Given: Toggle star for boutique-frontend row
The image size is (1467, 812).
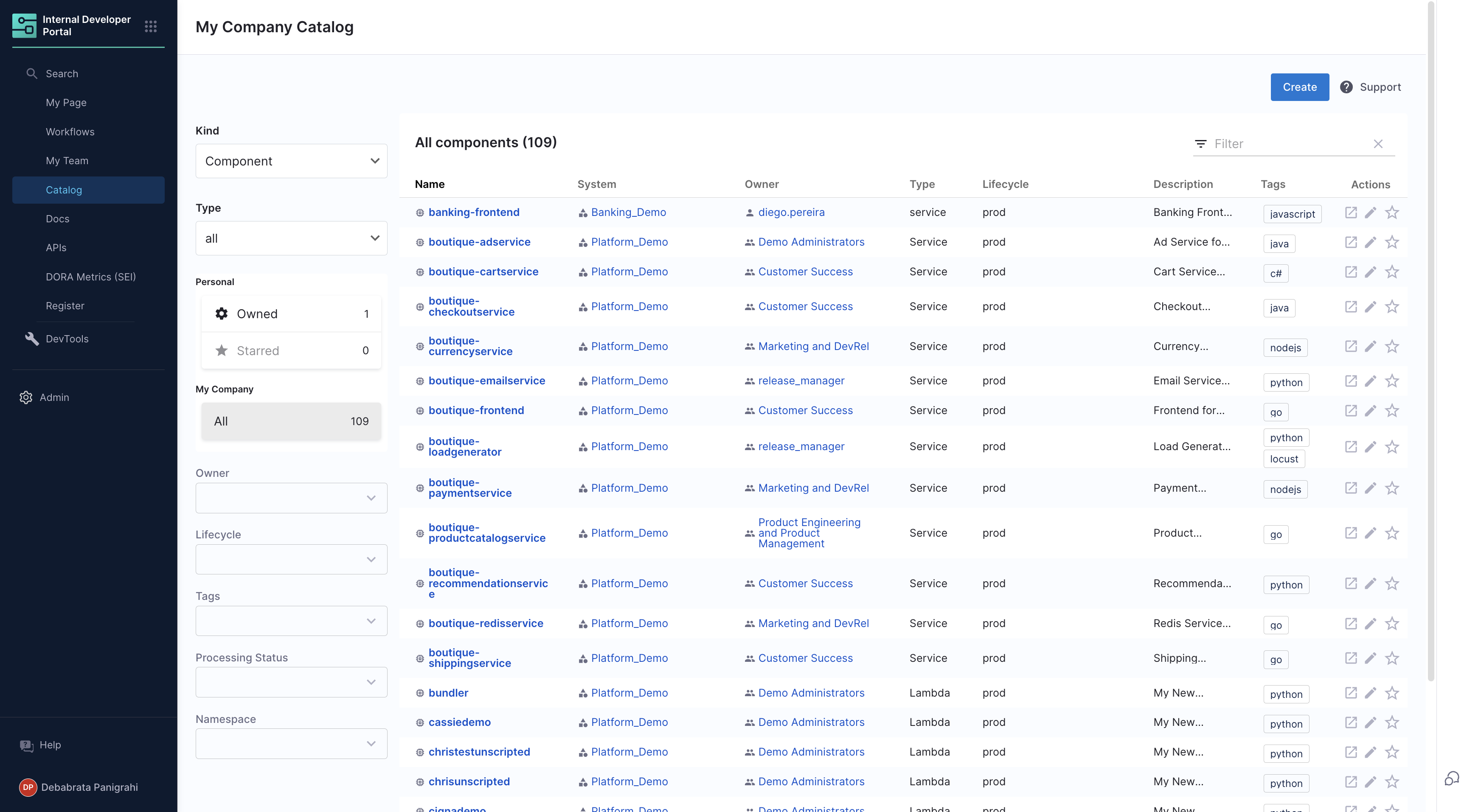Looking at the screenshot, I should pos(1392,411).
